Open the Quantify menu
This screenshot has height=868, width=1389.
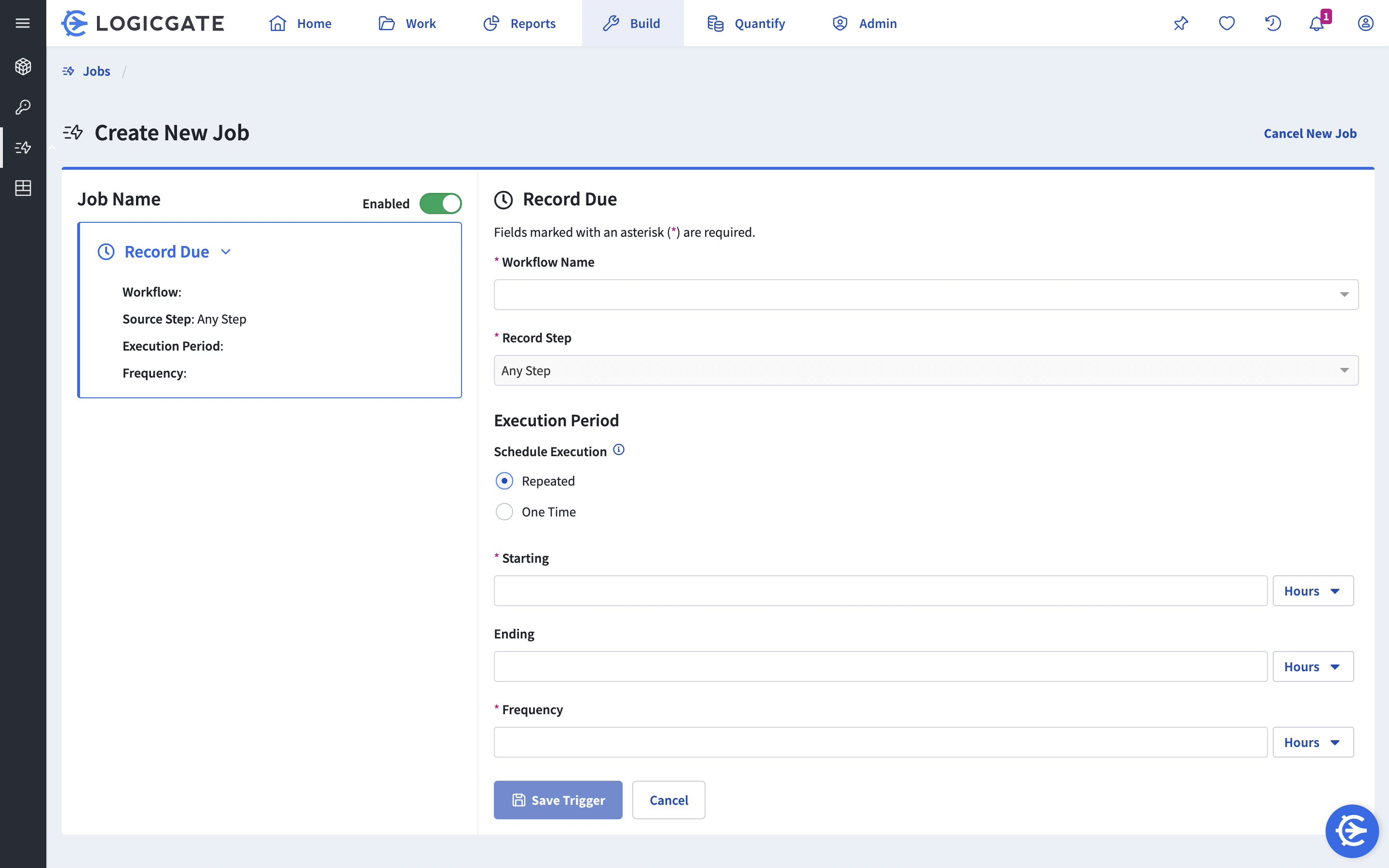(x=746, y=23)
